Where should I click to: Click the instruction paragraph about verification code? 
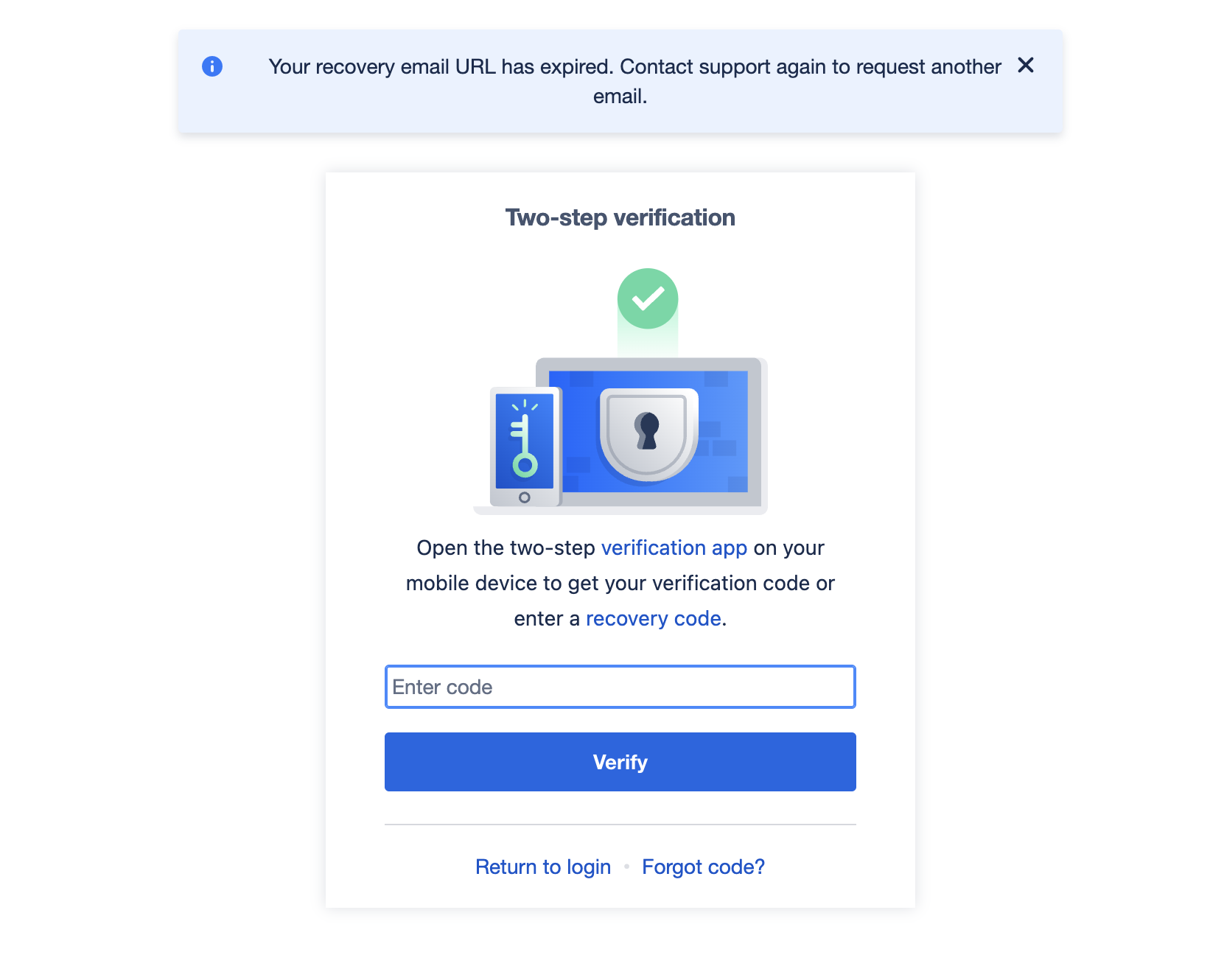[x=620, y=583]
